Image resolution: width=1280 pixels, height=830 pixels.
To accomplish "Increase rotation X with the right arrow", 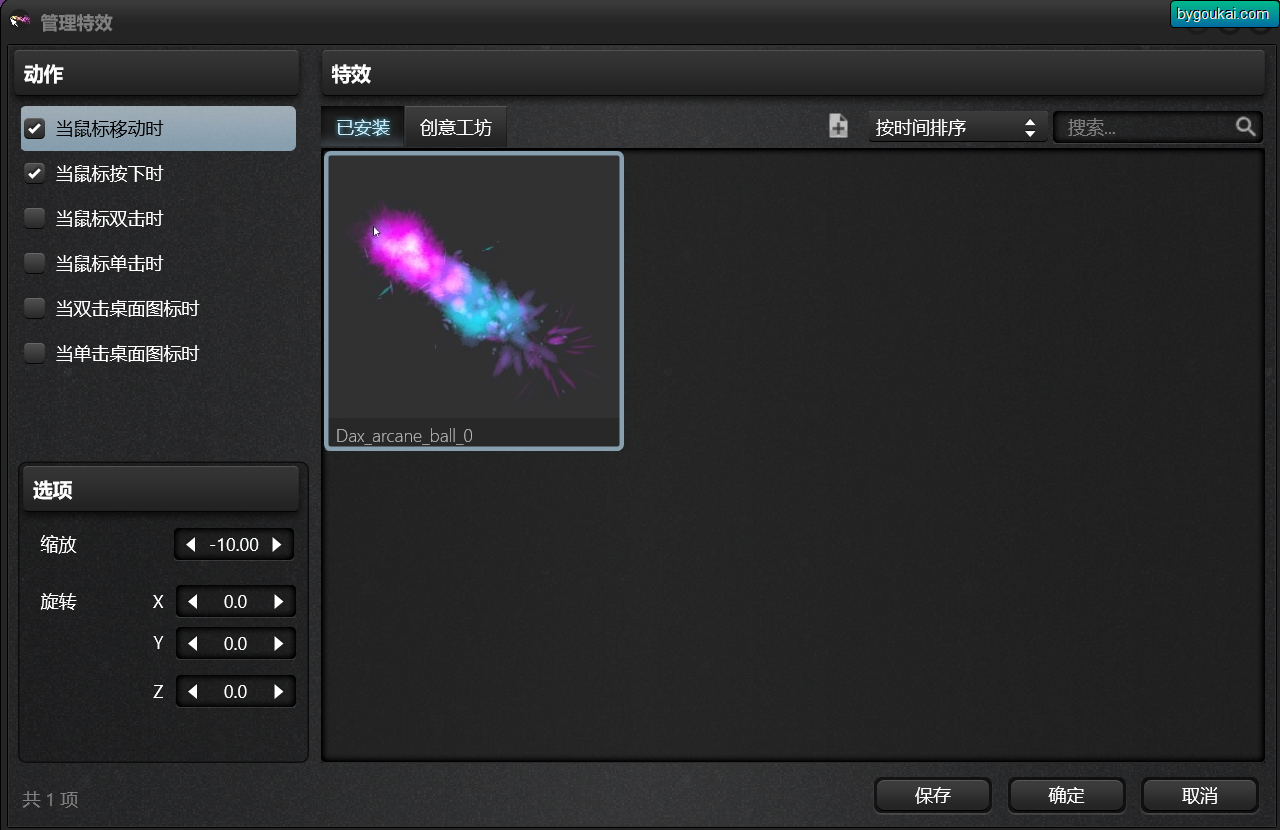I will click(278, 602).
